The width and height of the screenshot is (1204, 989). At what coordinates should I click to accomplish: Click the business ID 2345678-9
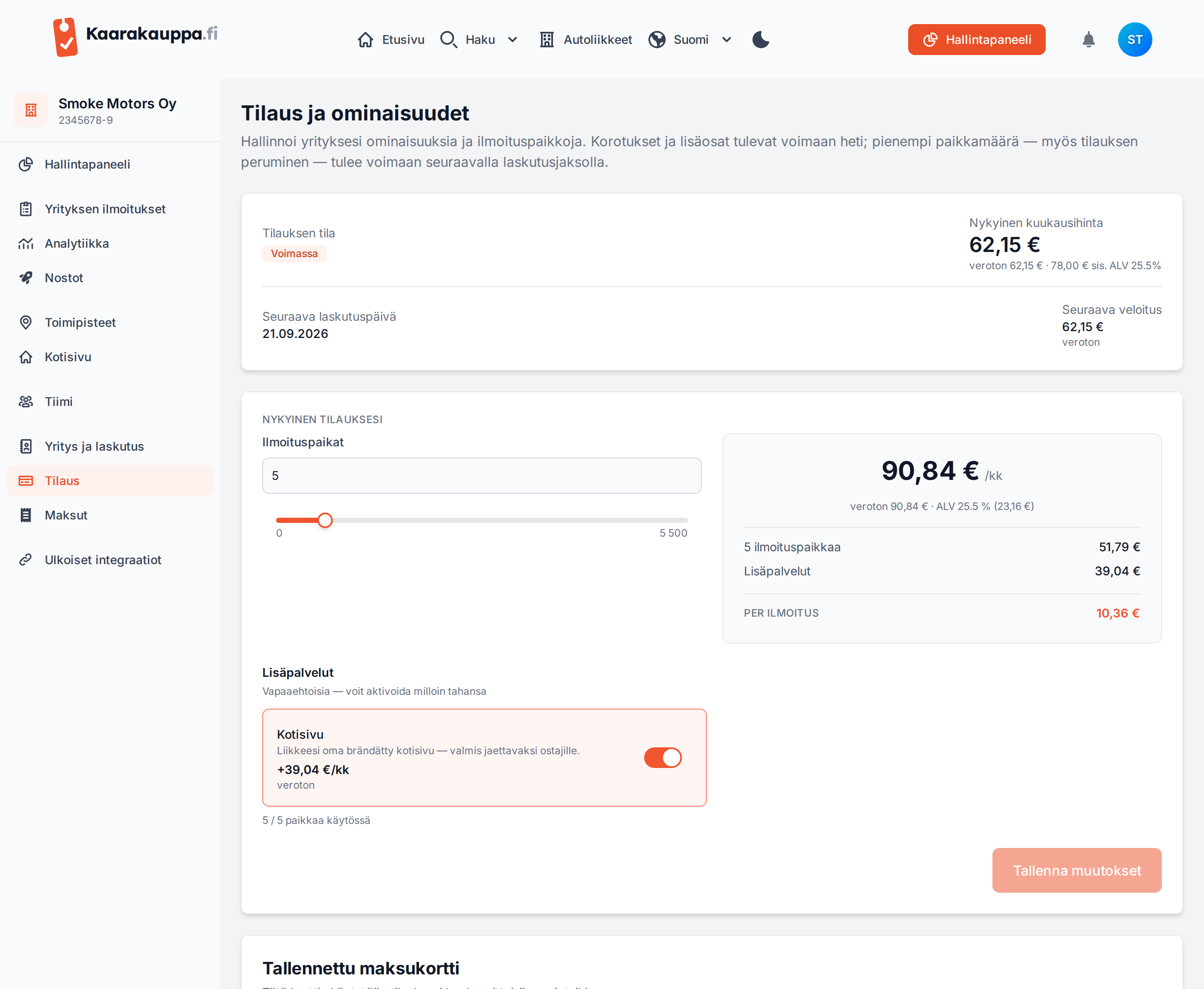86,120
